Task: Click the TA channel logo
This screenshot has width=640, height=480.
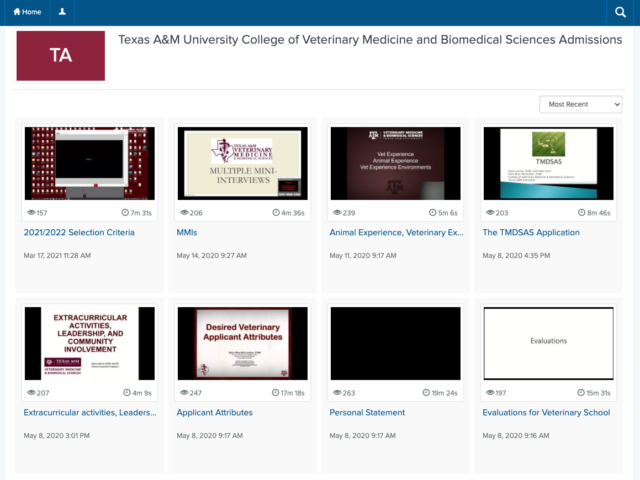Action: tap(60, 56)
